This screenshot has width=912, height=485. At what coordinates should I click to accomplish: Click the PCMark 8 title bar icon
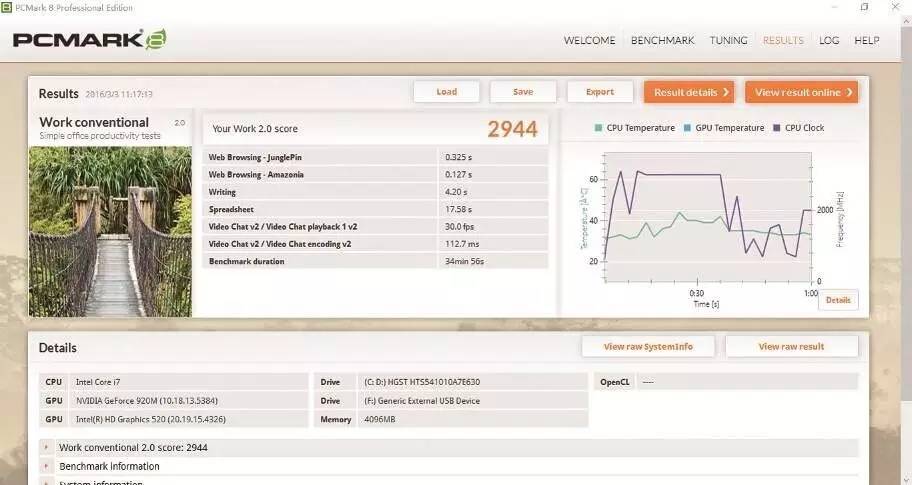tap(6, 8)
